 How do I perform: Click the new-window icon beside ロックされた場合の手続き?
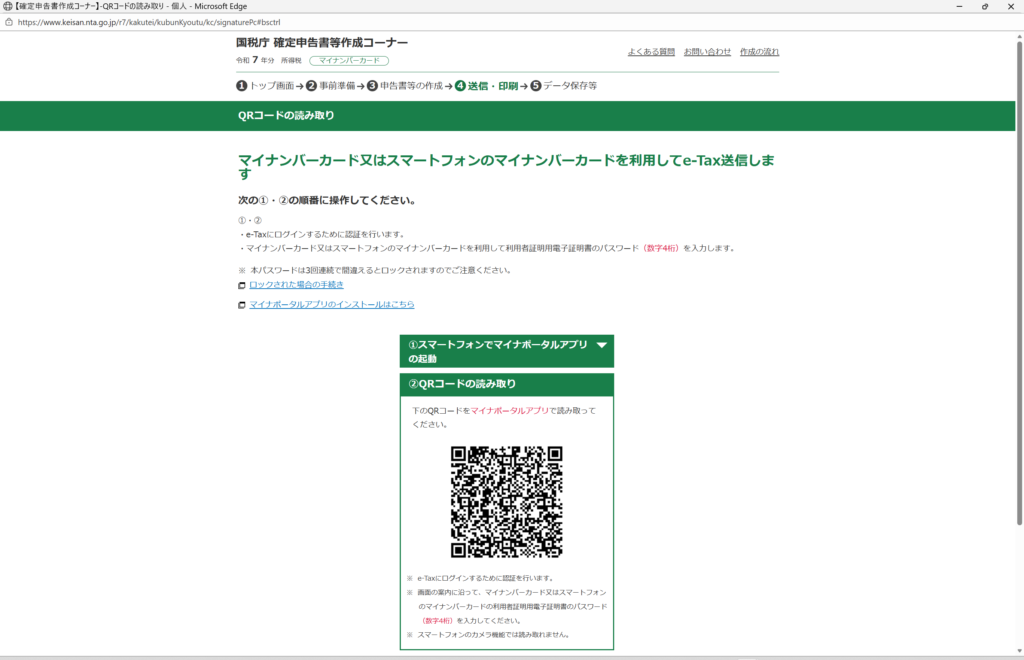(x=242, y=285)
